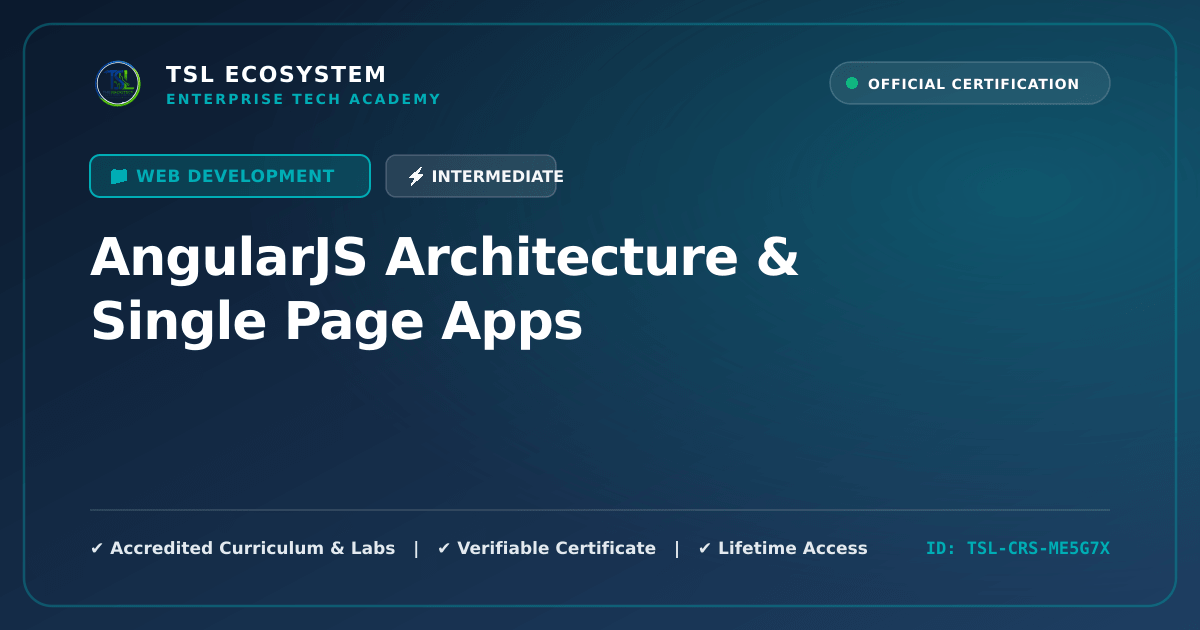Click the Official Certification pill

point(970,84)
